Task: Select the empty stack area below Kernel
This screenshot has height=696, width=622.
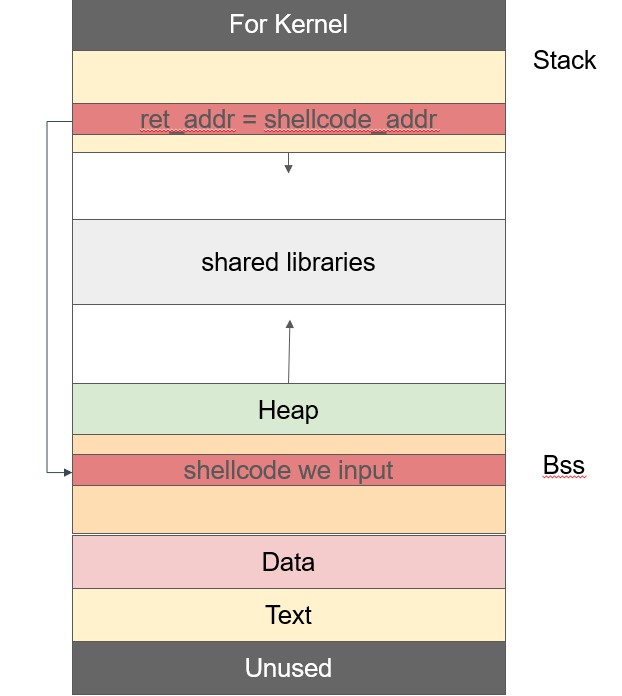Action: pos(289,77)
